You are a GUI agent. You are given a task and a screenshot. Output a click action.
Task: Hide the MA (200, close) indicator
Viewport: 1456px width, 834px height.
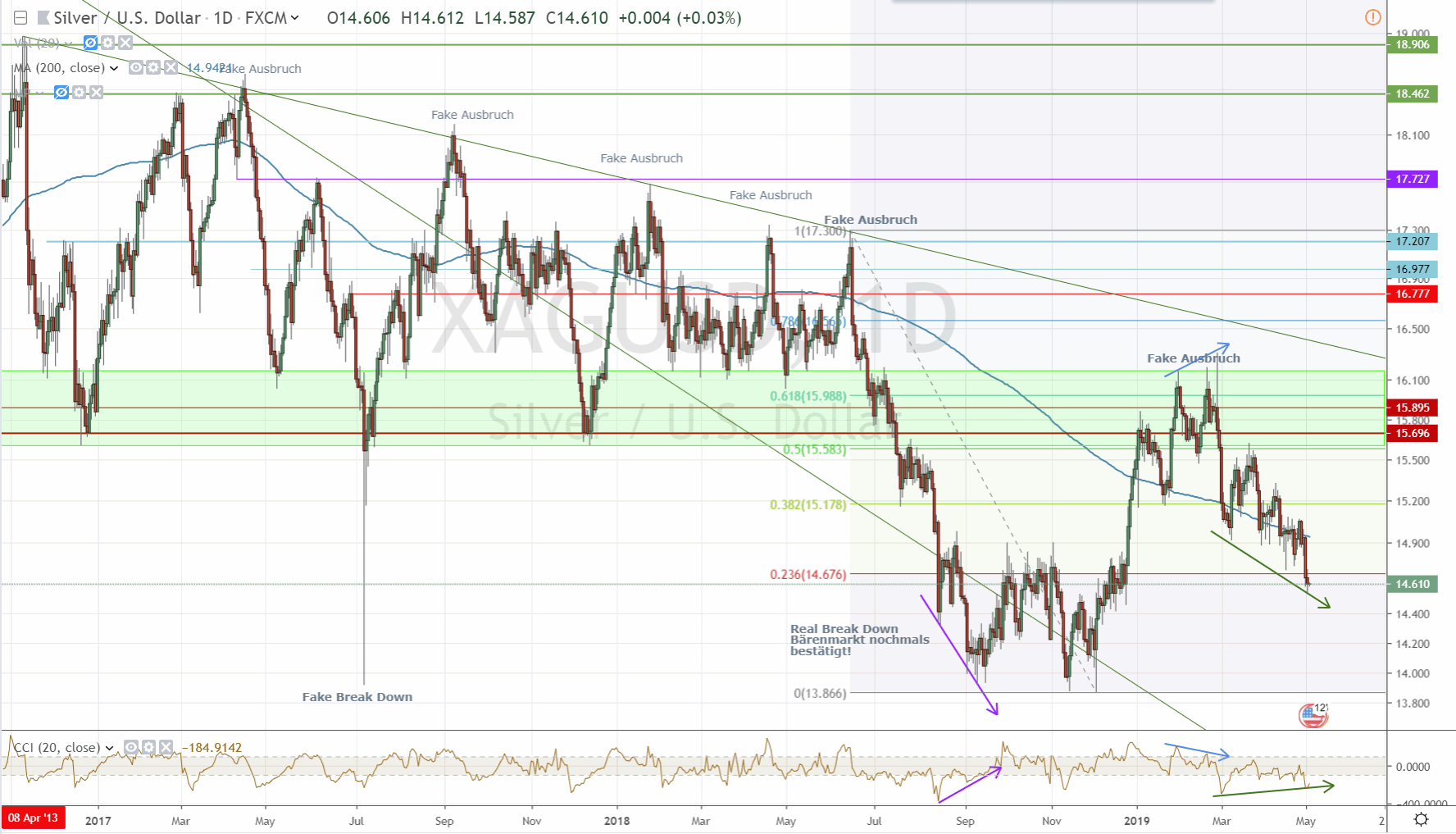(x=136, y=68)
